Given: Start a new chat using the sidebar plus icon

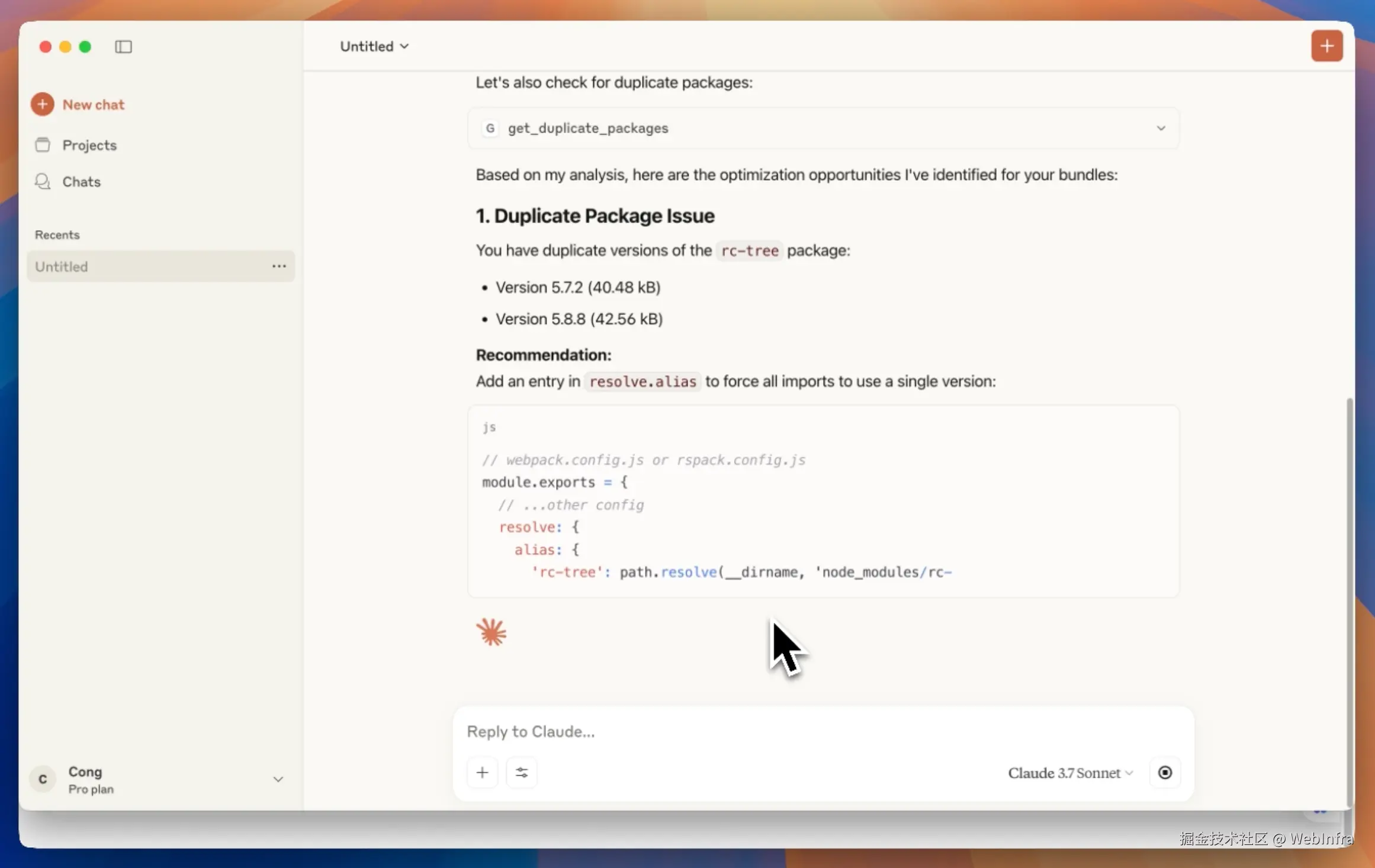Looking at the screenshot, I should point(42,104).
